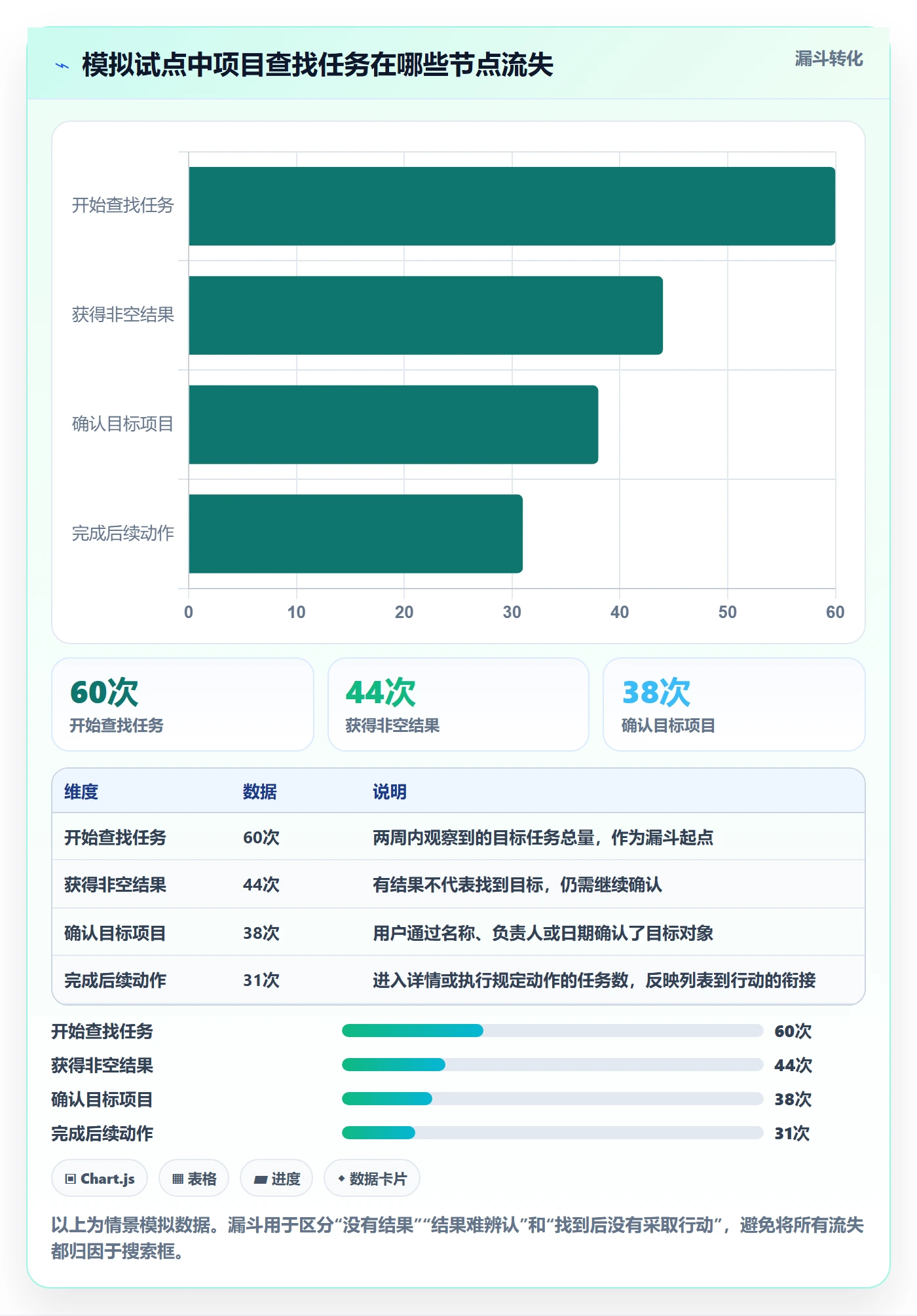Viewport: 917px width, 1316px height.
Task: Click table cell 两周内观察到的目标任务总量，作为漏斗起点
Action: click(x=543, y=837)
